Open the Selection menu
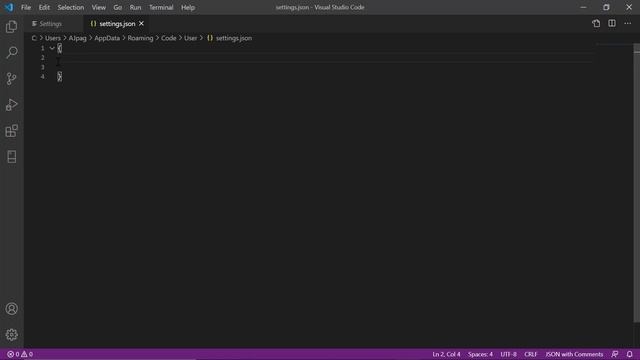Image resolution: width=640 pixels, height=360 pixels. tap(71, 7)
